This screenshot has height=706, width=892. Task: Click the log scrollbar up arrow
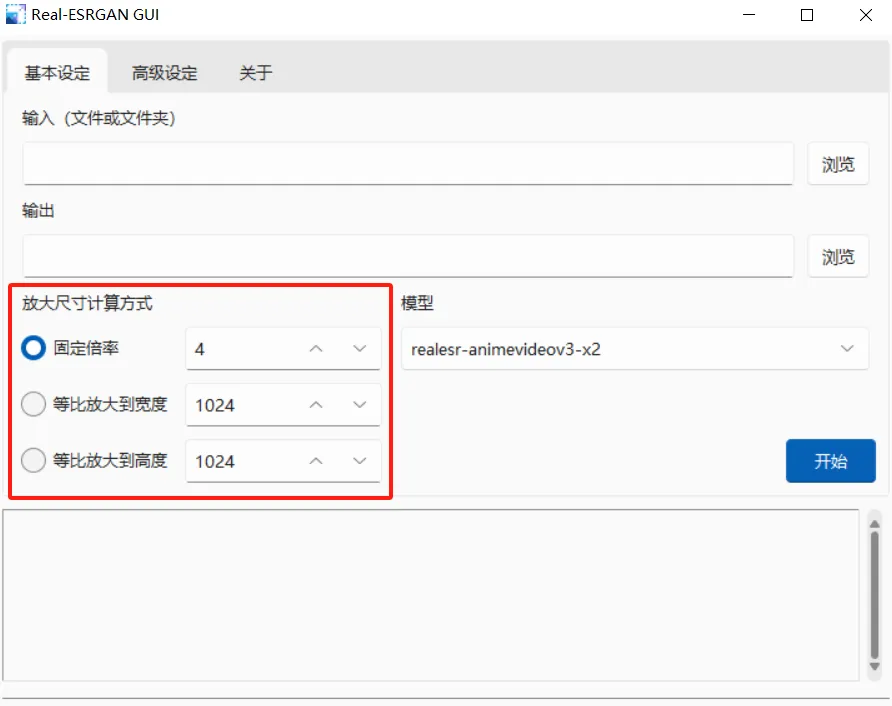click(x=874, y=523)
